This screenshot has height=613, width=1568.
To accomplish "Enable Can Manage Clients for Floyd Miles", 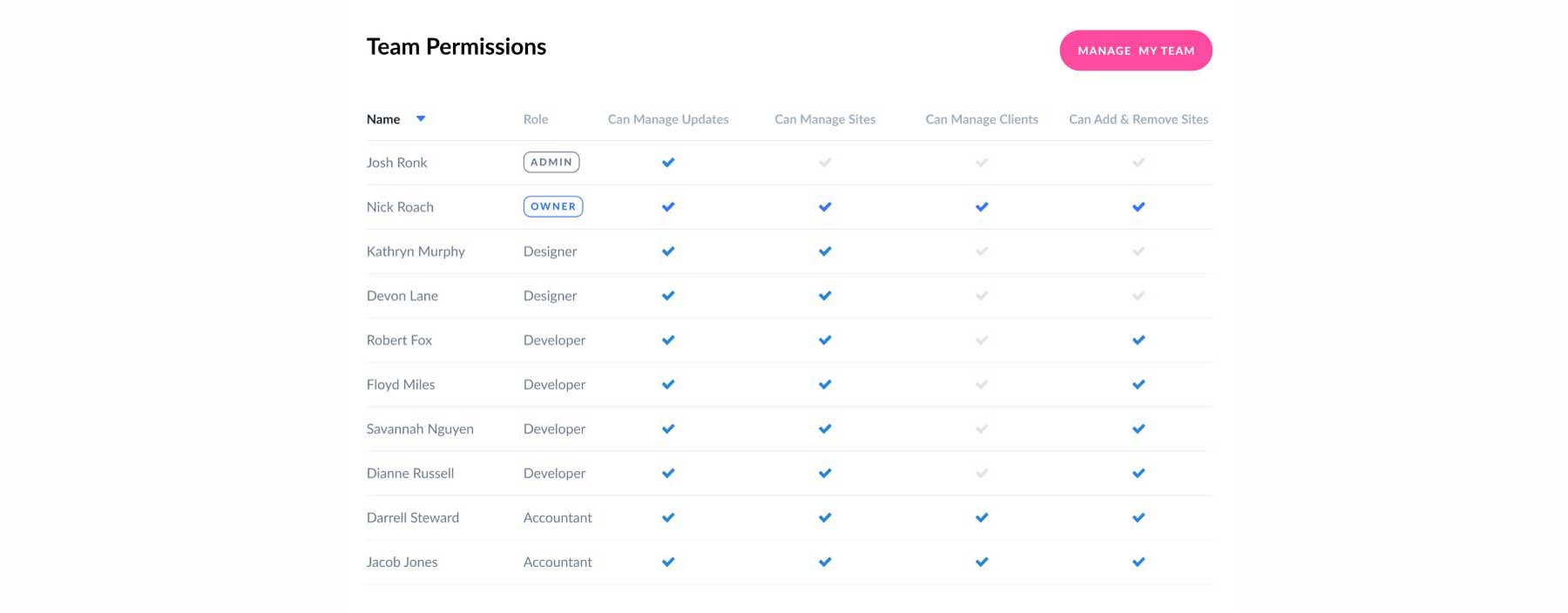I will pos(981,384).
